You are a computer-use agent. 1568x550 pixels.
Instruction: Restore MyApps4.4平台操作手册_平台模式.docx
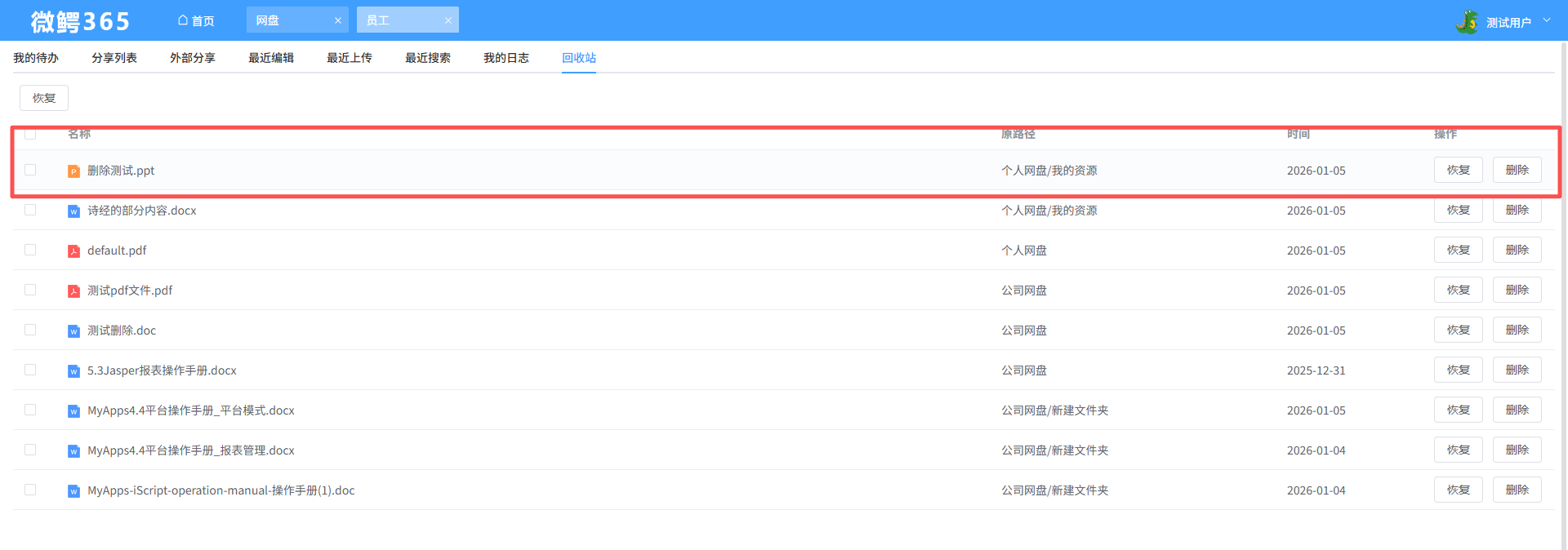click(1459, 410)
